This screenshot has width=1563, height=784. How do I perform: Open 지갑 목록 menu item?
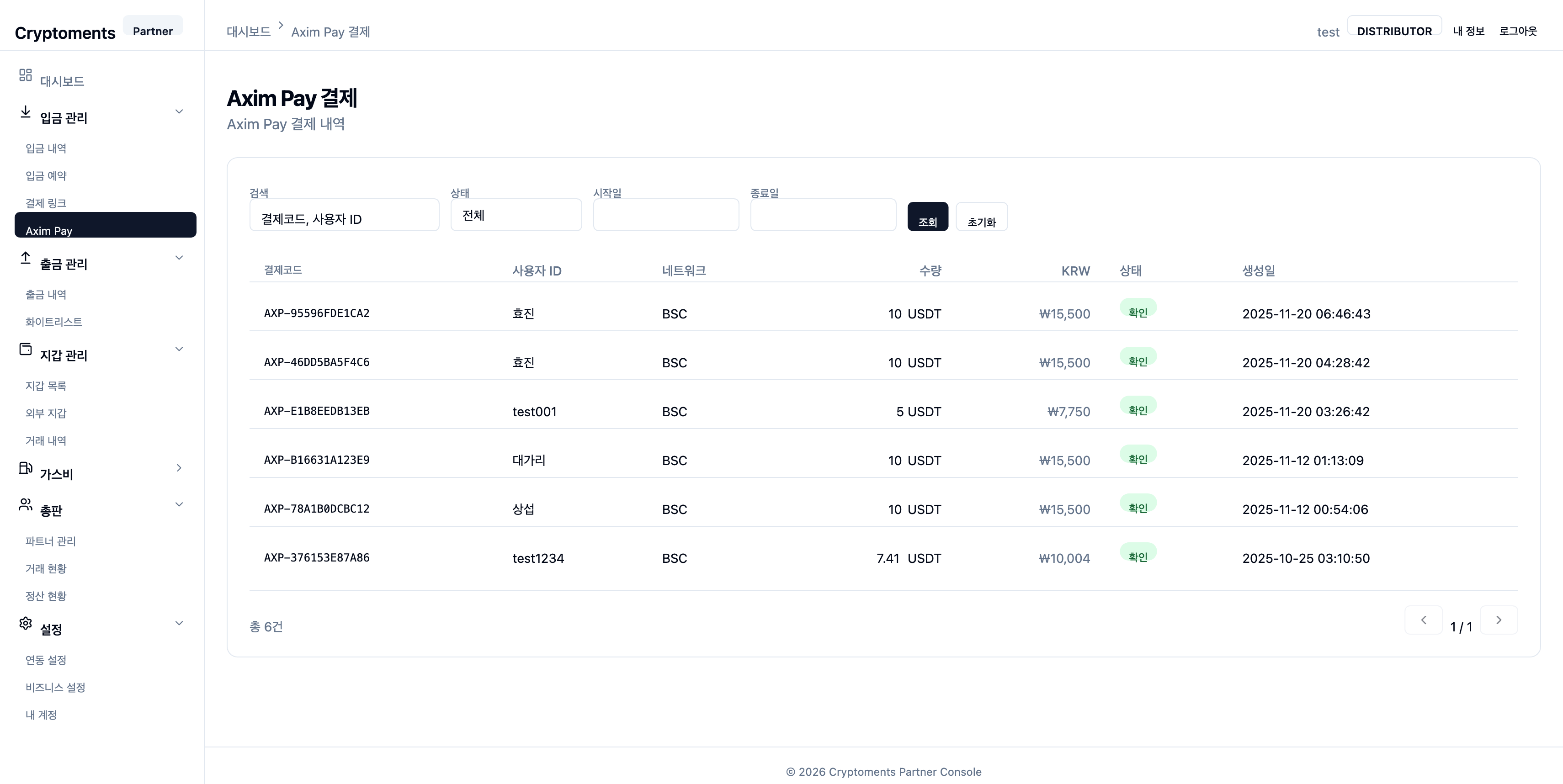46,386
